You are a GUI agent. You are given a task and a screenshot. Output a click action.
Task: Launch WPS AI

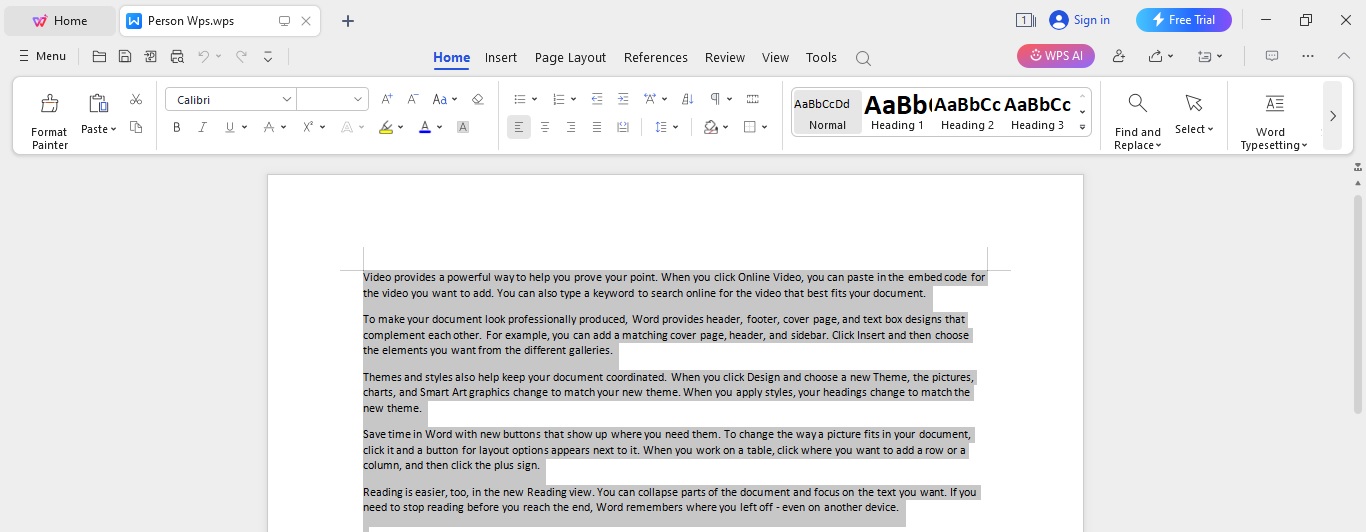(x=1056, y=56)
